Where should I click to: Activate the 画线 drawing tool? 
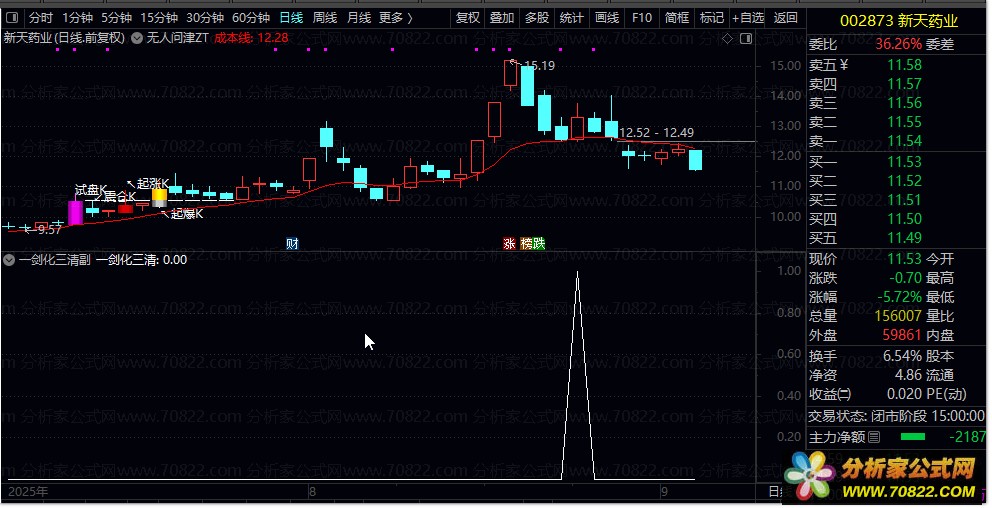pos(607,18)
